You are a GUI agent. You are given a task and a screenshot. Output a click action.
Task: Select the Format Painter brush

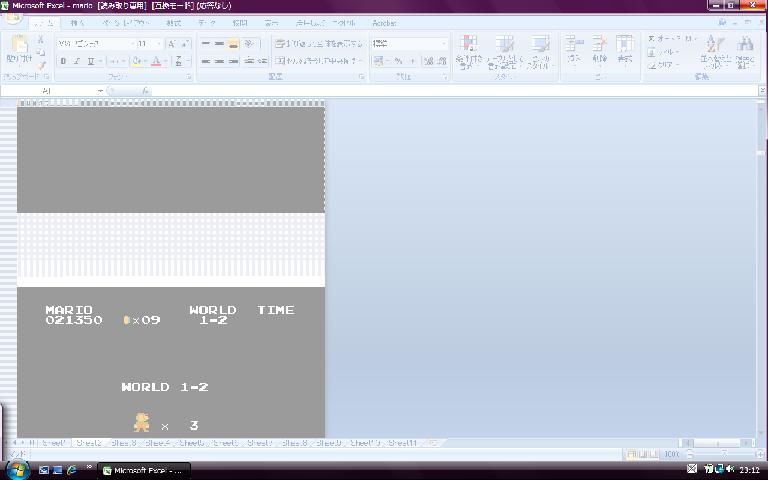(x=41, y=65)
